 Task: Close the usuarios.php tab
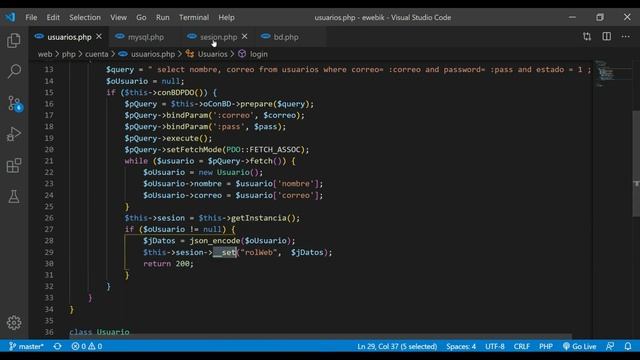99,37
